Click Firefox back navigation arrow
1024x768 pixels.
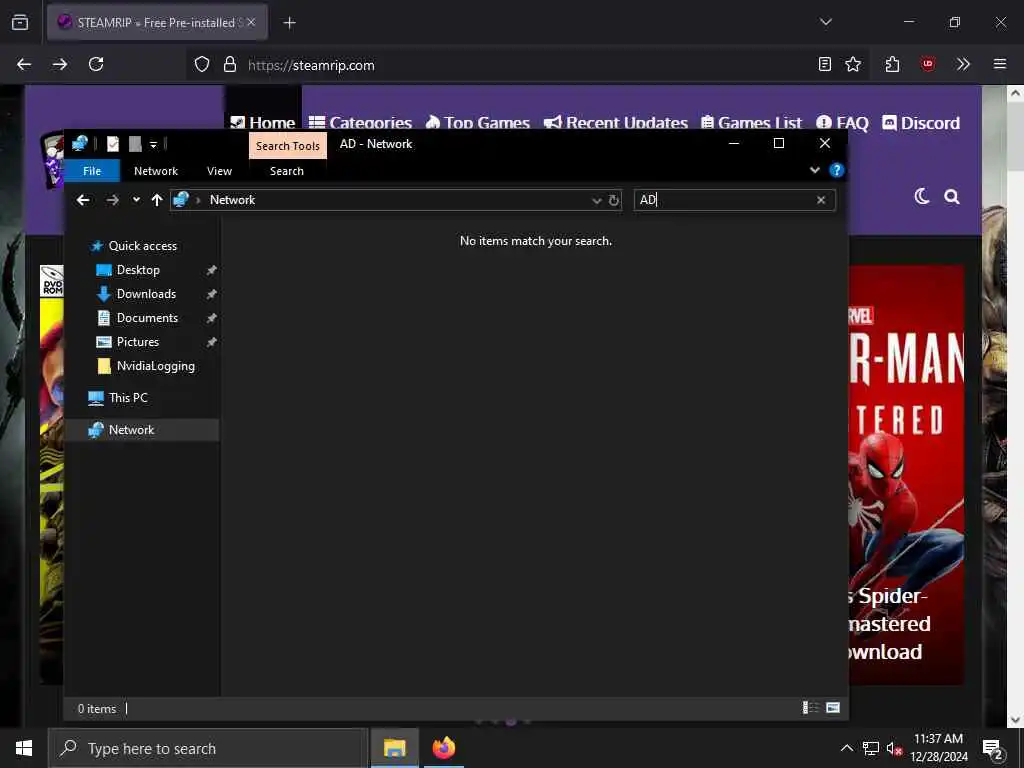[24, 64]
